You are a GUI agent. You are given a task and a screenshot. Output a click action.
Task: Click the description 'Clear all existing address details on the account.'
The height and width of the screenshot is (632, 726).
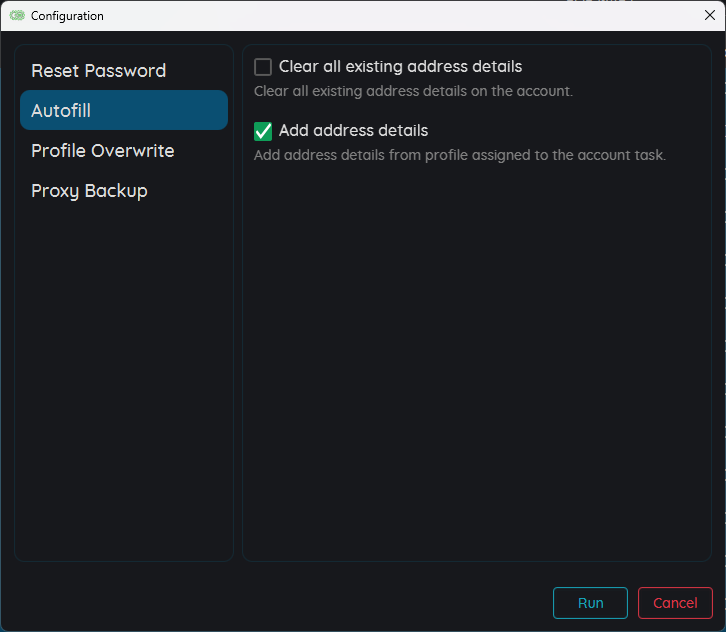click(413, 91)
